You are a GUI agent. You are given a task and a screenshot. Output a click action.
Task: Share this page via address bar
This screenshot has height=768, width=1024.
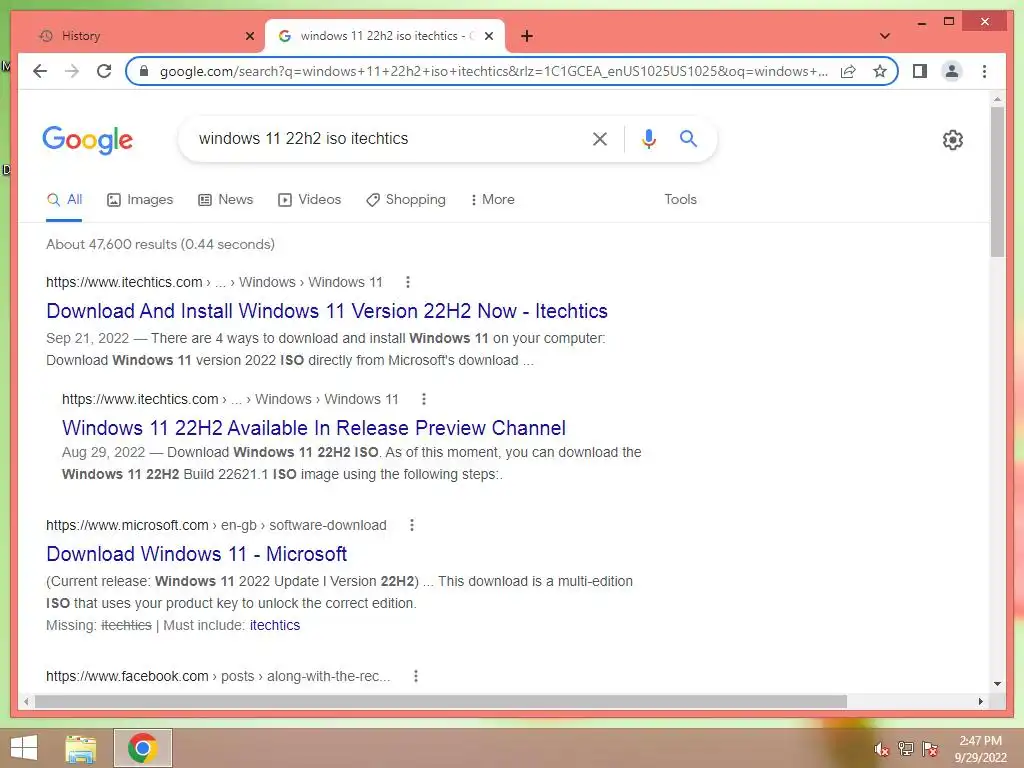pyautogui.click(x=848, y=71)
